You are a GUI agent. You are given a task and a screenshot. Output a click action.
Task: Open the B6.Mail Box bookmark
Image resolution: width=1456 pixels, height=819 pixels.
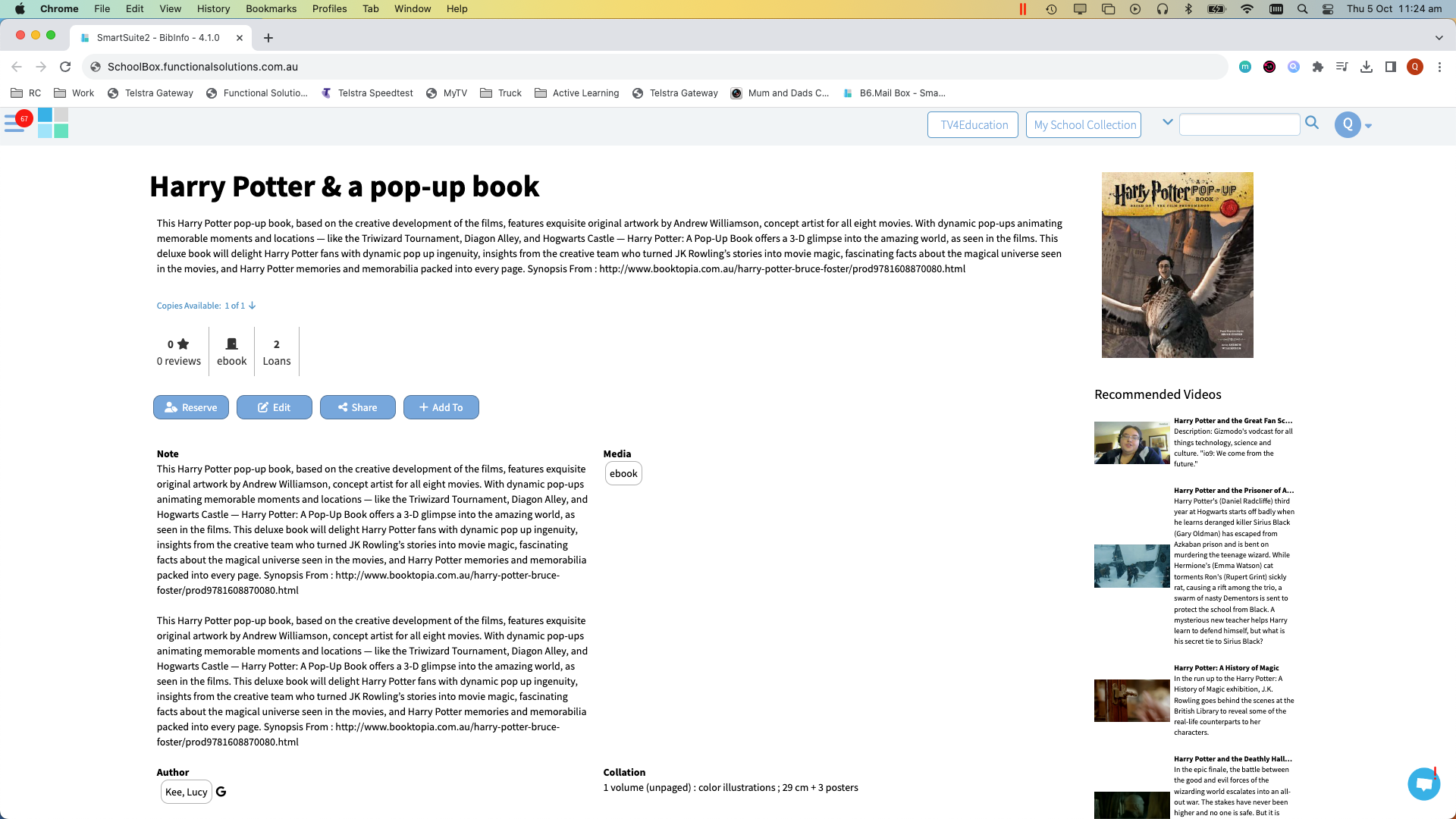893,93
